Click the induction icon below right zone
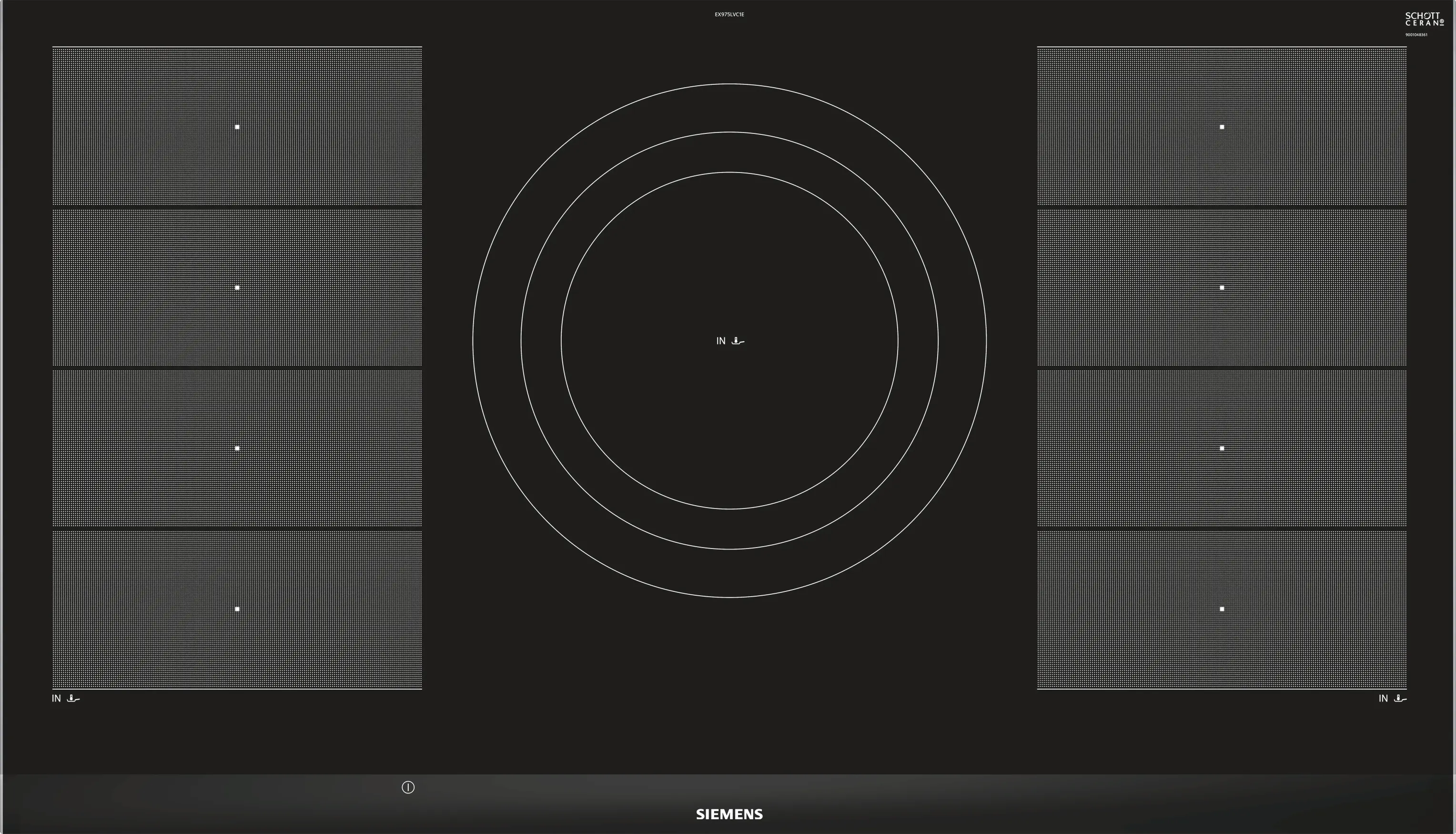This screenshot has width=1456, height=834. click(x=1400, y=698)
